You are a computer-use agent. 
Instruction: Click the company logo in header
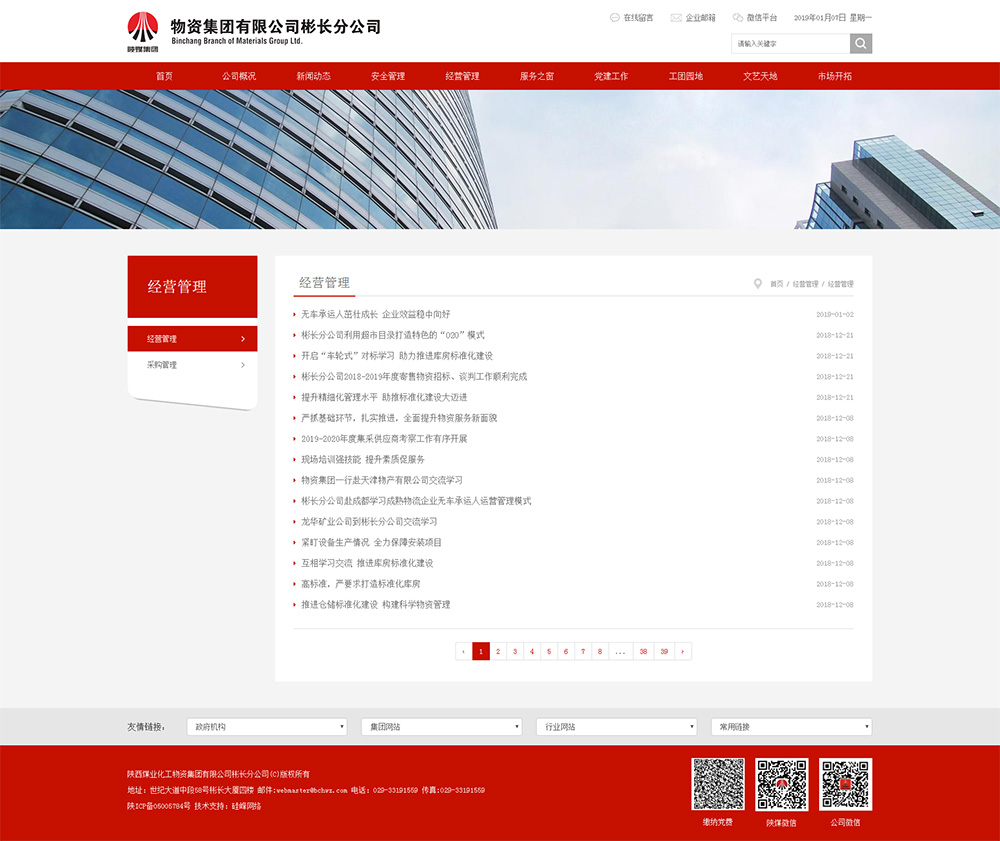pos(143,30)
